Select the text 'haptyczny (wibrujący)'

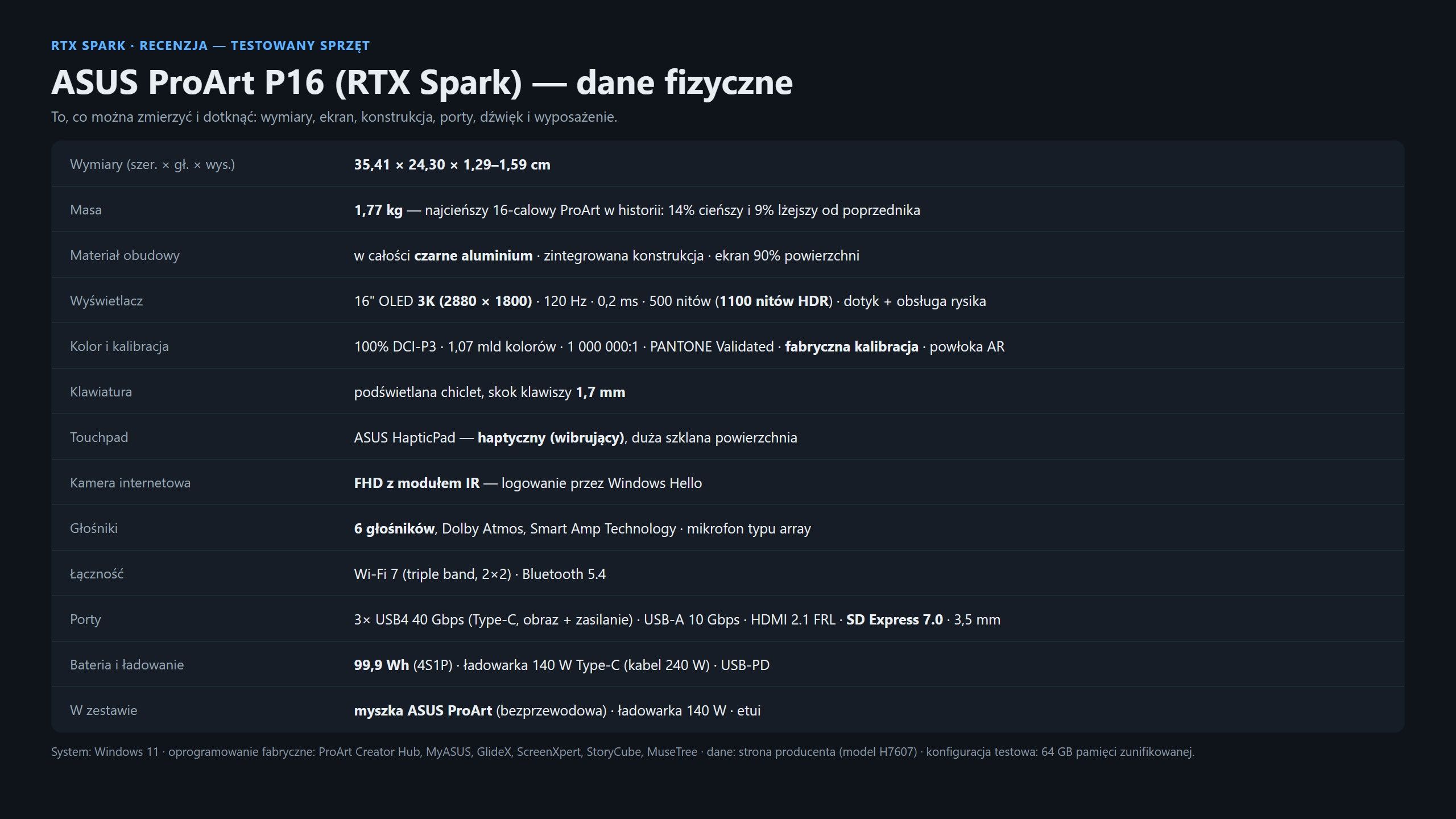(x=551, y=437)
